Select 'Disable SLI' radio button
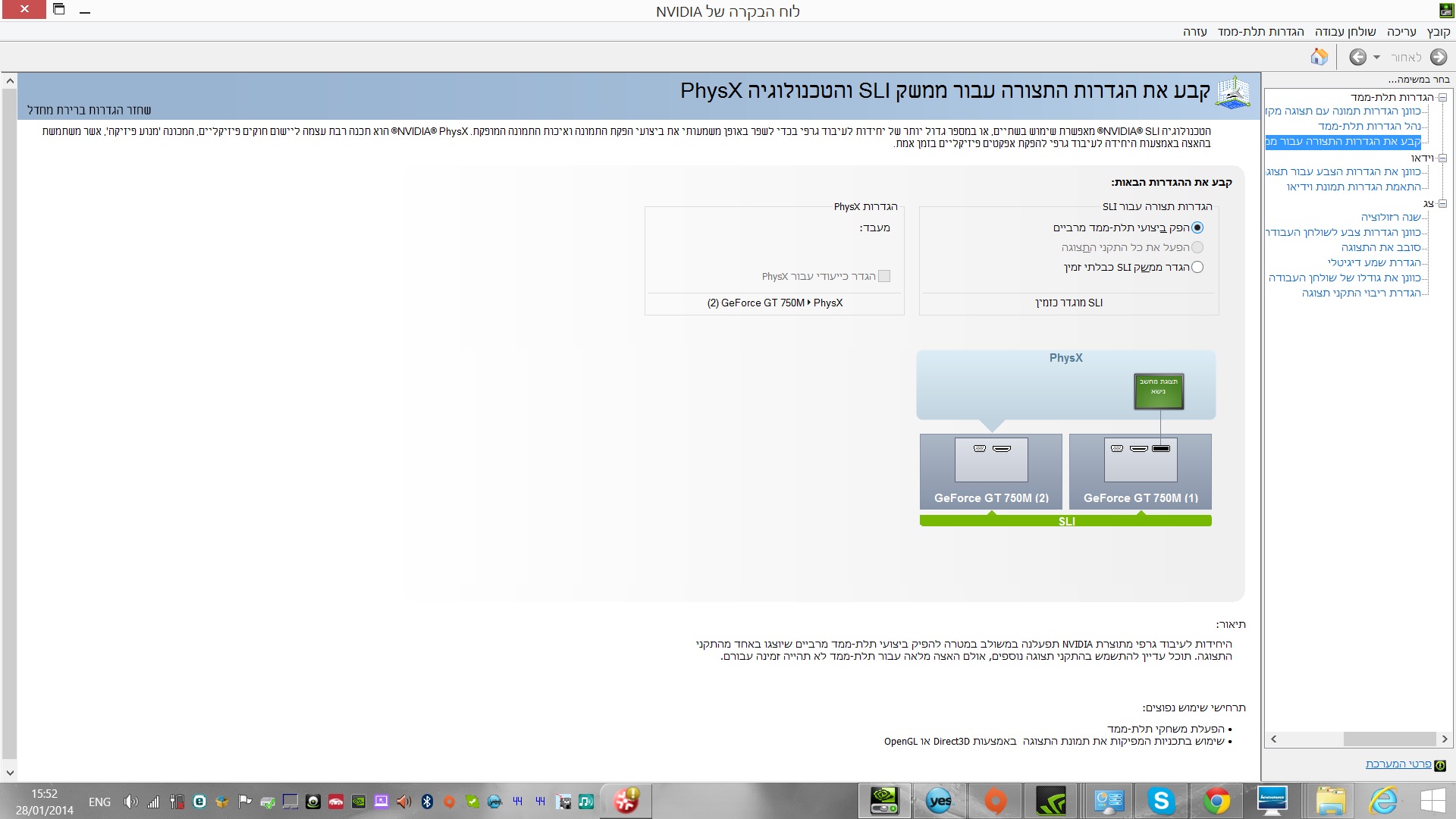The width and height of the screenshot is (1456, 819). (x=1197, y=267)
